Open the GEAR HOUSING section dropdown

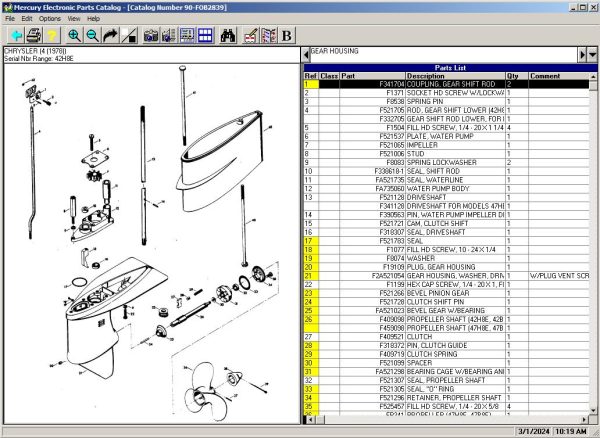(593, 55)
